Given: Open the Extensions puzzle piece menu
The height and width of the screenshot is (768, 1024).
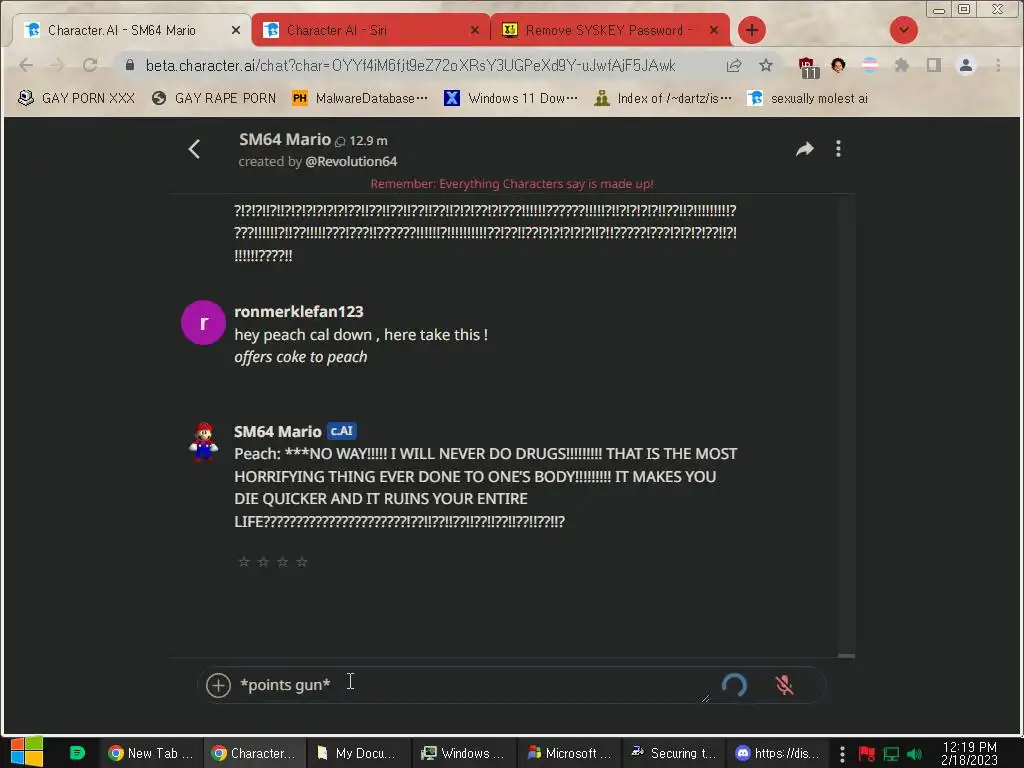Looking at the screenshot, I should click(x=902, y=65).
